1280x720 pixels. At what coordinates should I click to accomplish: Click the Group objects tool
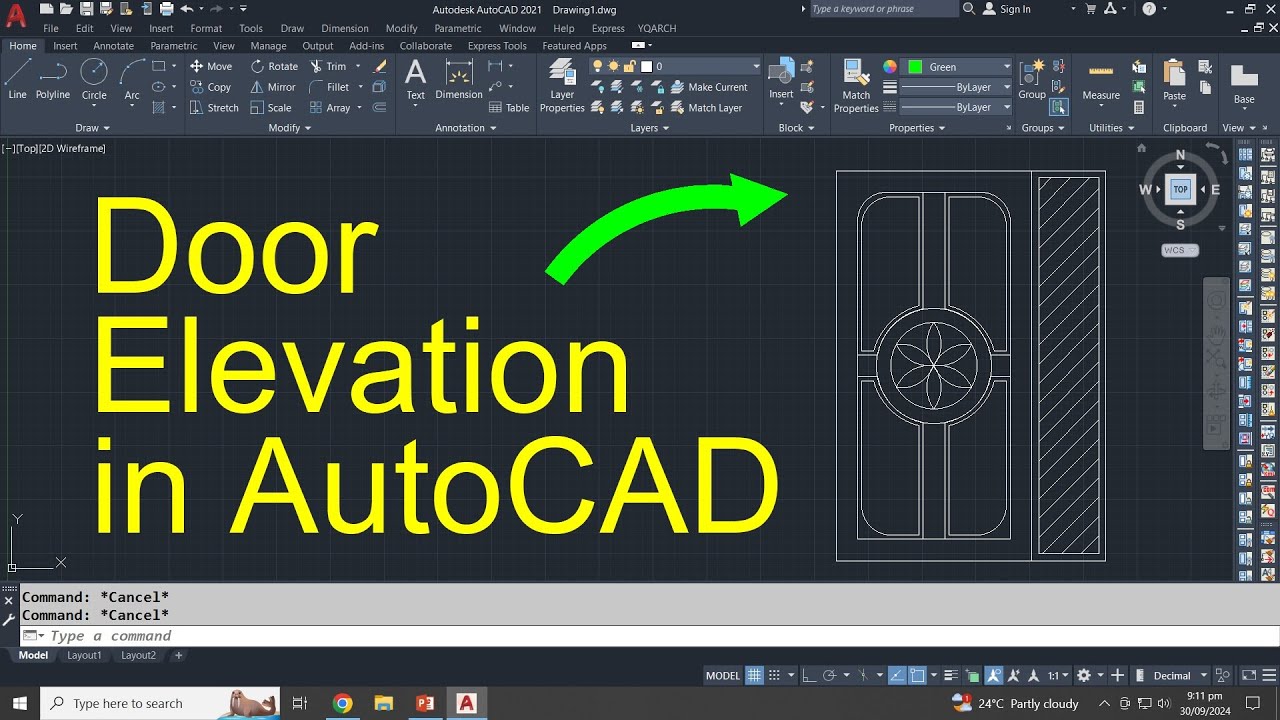pyautogui.click(x=1032, y=80)
